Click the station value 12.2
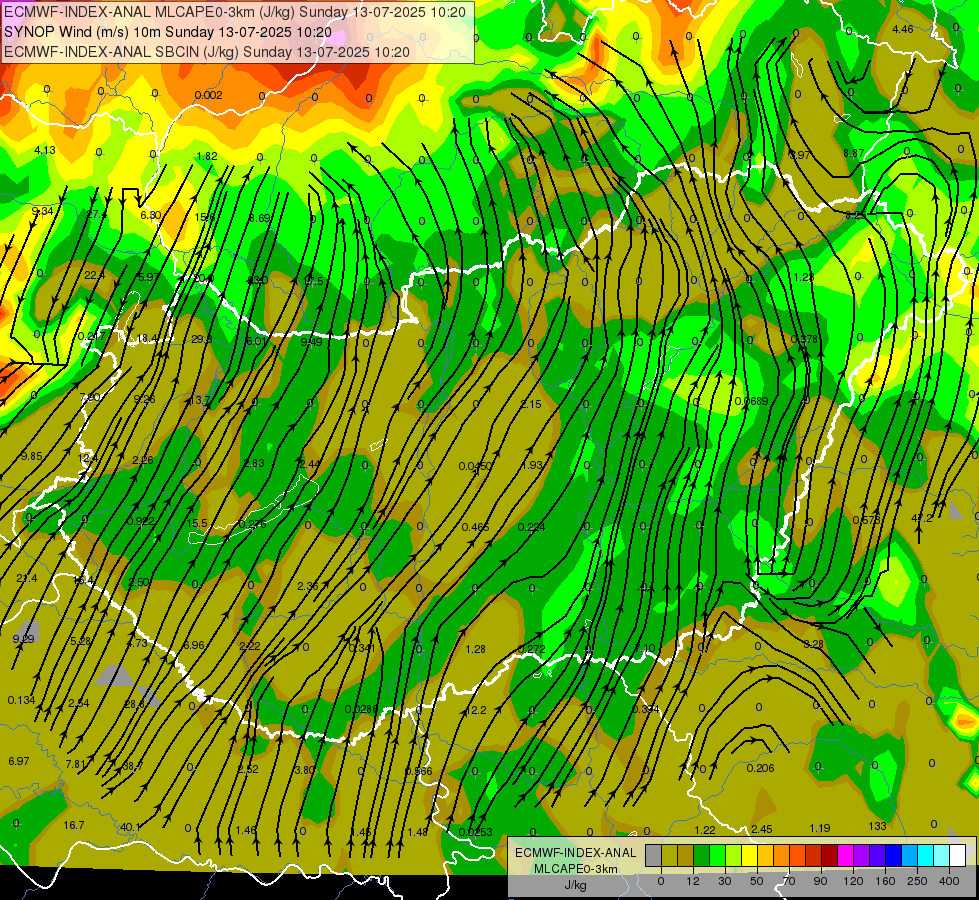979x900 pixels. pos(476,710)
